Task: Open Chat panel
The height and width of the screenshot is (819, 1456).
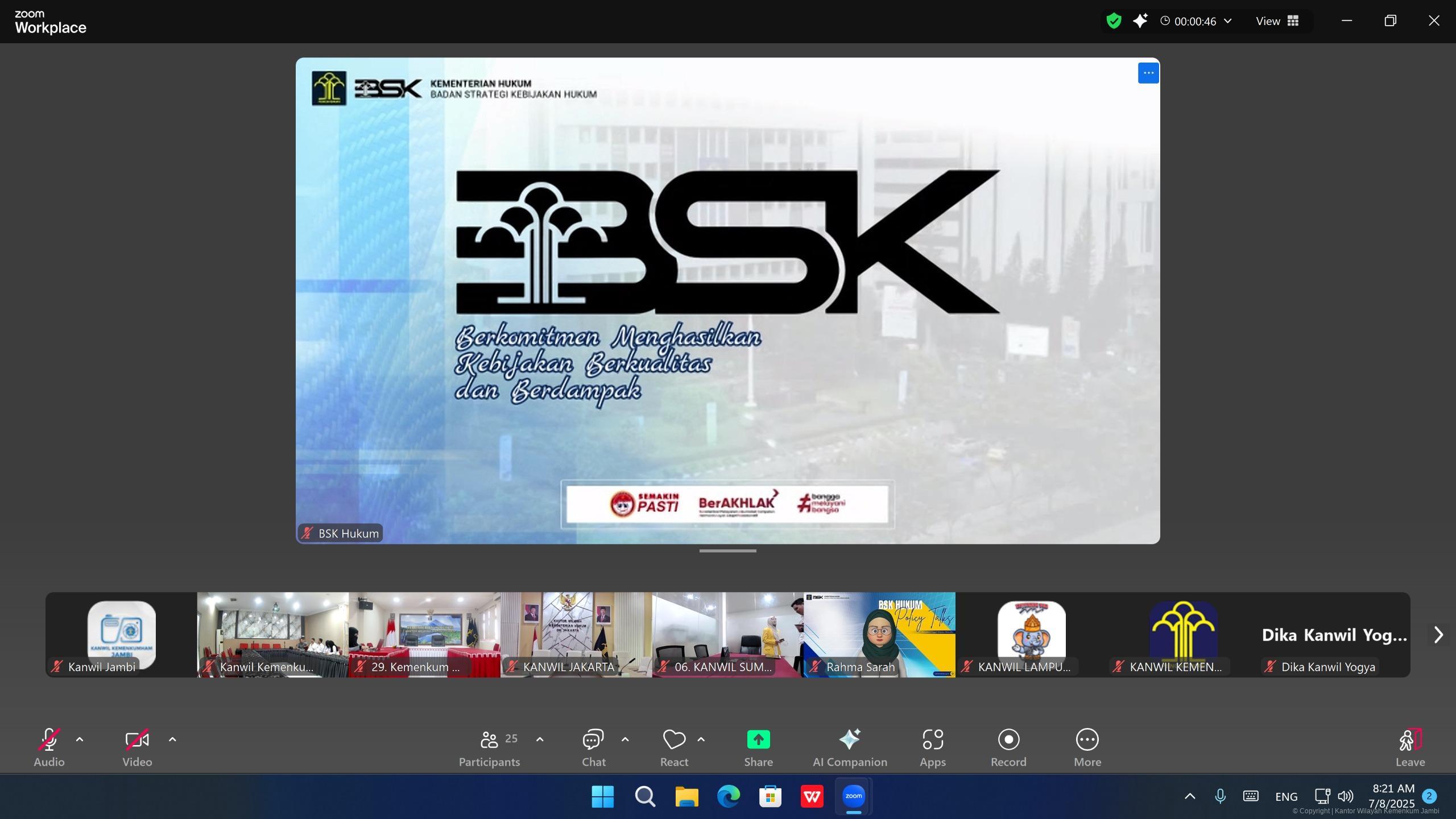Action: point(593,748)
